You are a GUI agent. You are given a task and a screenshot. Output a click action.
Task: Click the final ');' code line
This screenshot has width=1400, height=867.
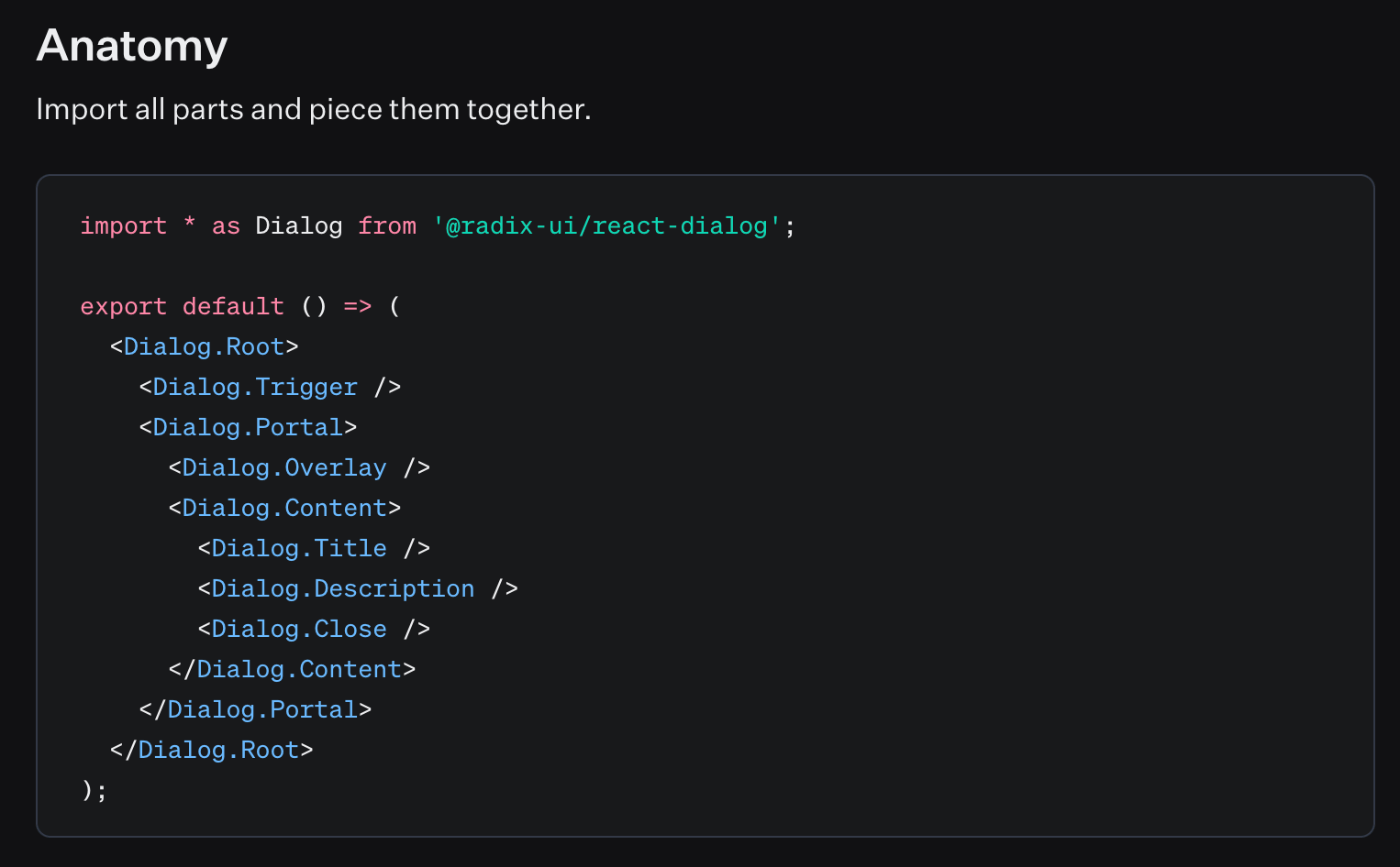point(94,790)
